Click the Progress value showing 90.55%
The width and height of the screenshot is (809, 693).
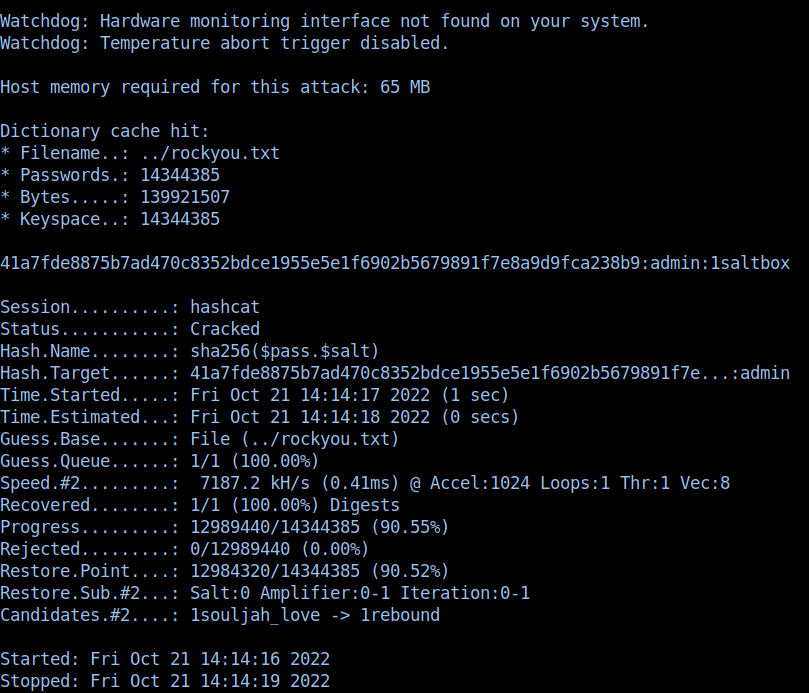319,527
